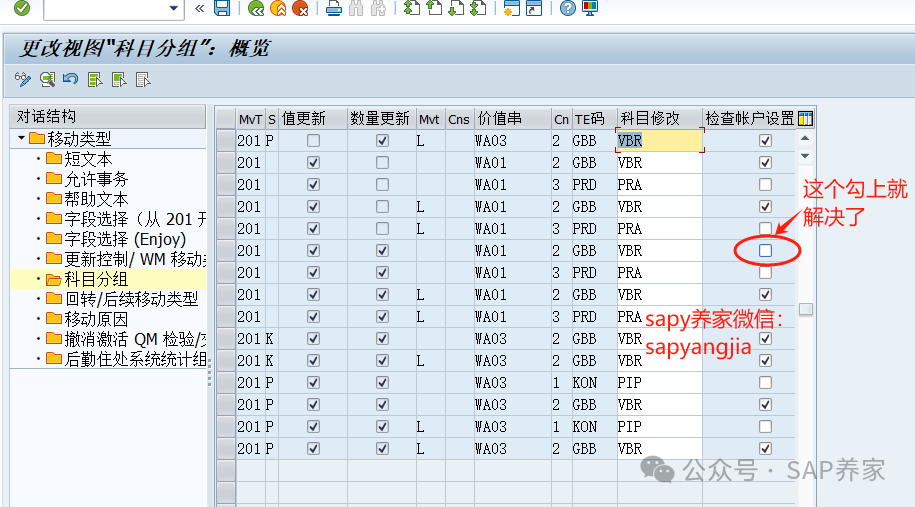Screen dimensions: 915x507
Task: Click the Undo Change arrow icon
Action: coord(71,79)
